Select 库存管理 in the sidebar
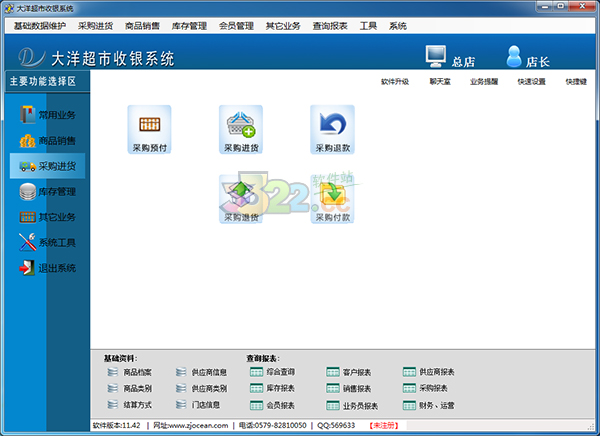This screenshot has width=600, height=436. click(x=48, y=191)
